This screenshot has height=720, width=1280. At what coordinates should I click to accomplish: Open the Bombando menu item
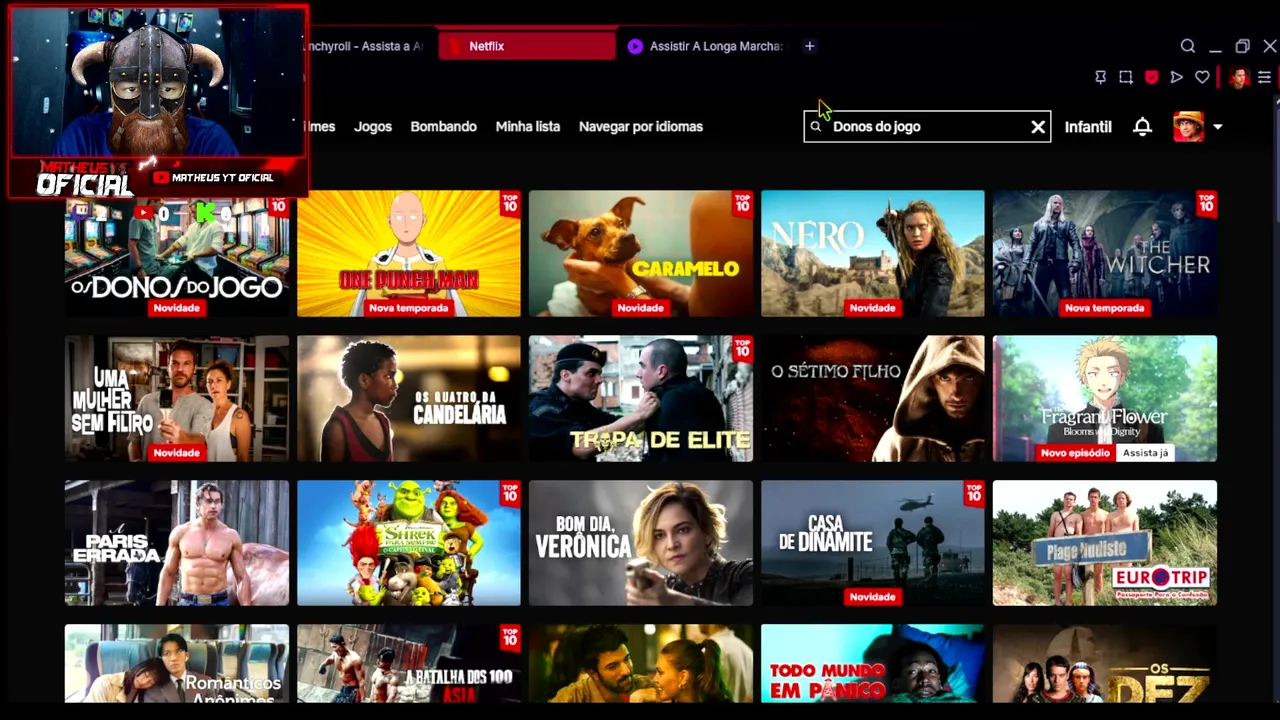coord(443,127)
